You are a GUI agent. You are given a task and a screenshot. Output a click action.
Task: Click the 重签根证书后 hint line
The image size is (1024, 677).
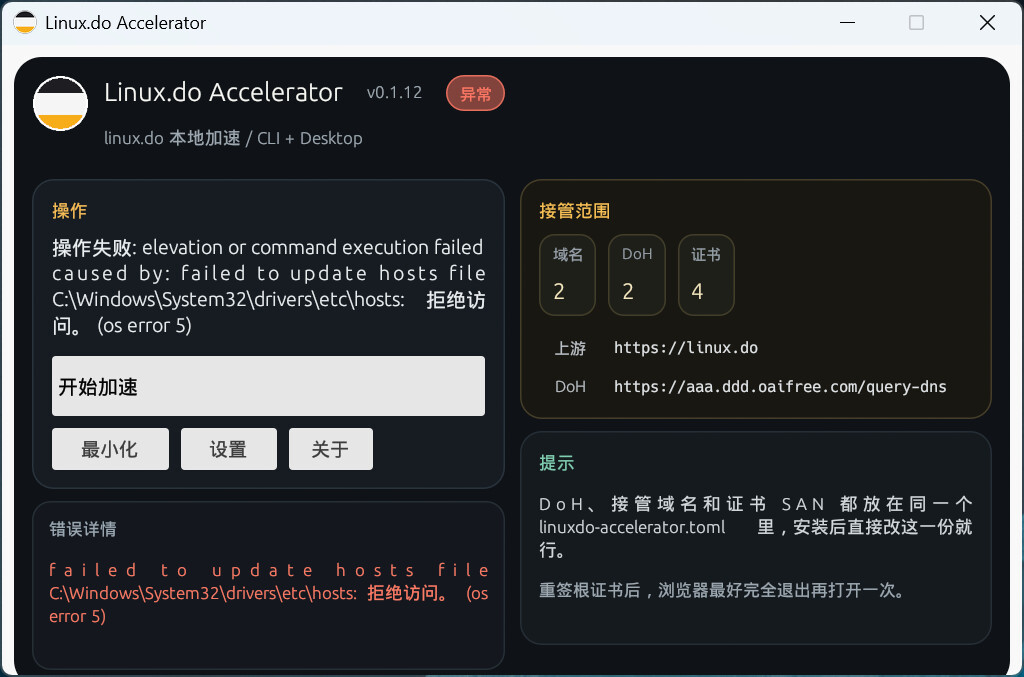point(723,590)
